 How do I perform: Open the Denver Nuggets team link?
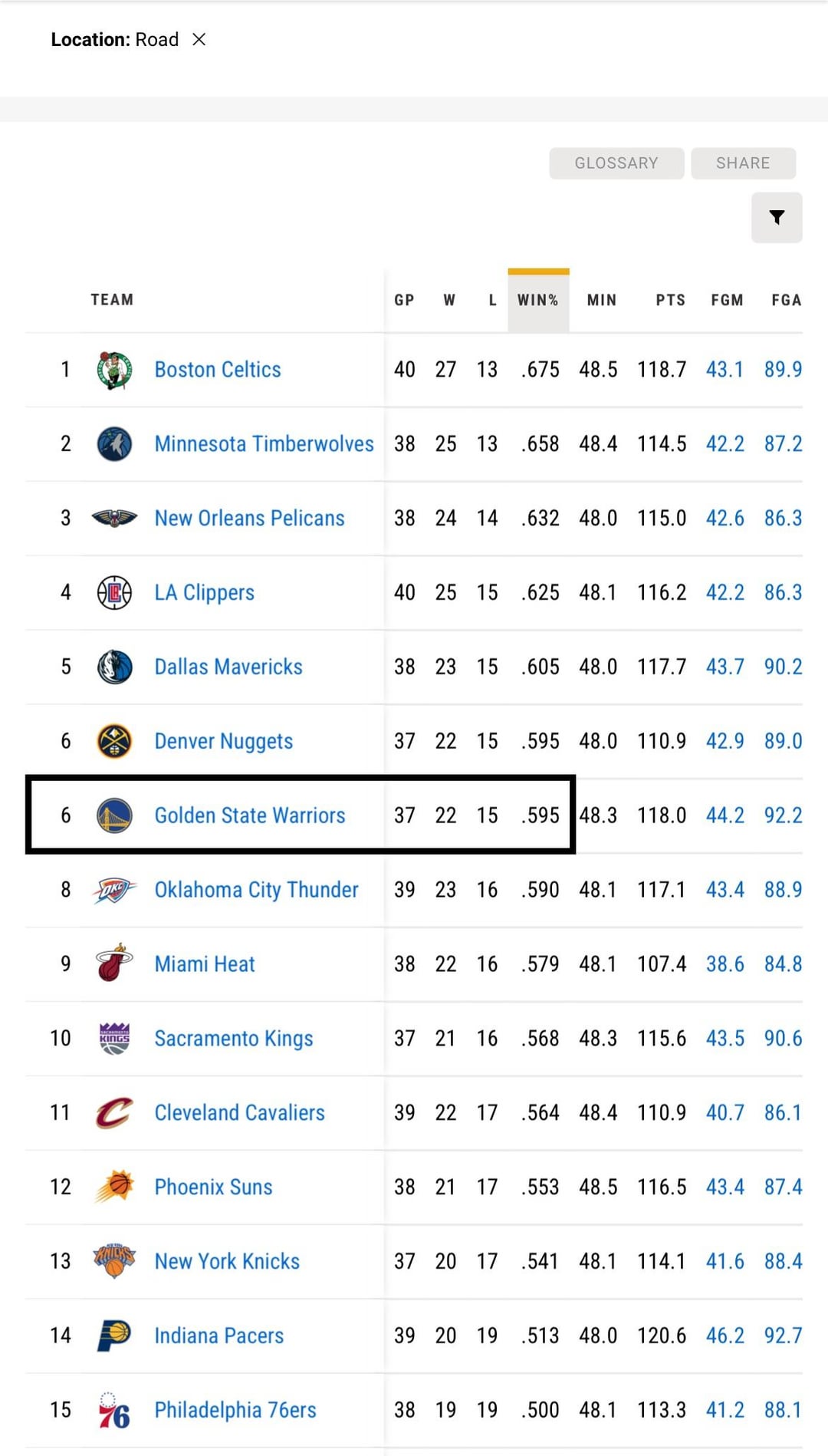tap(224, 741)
